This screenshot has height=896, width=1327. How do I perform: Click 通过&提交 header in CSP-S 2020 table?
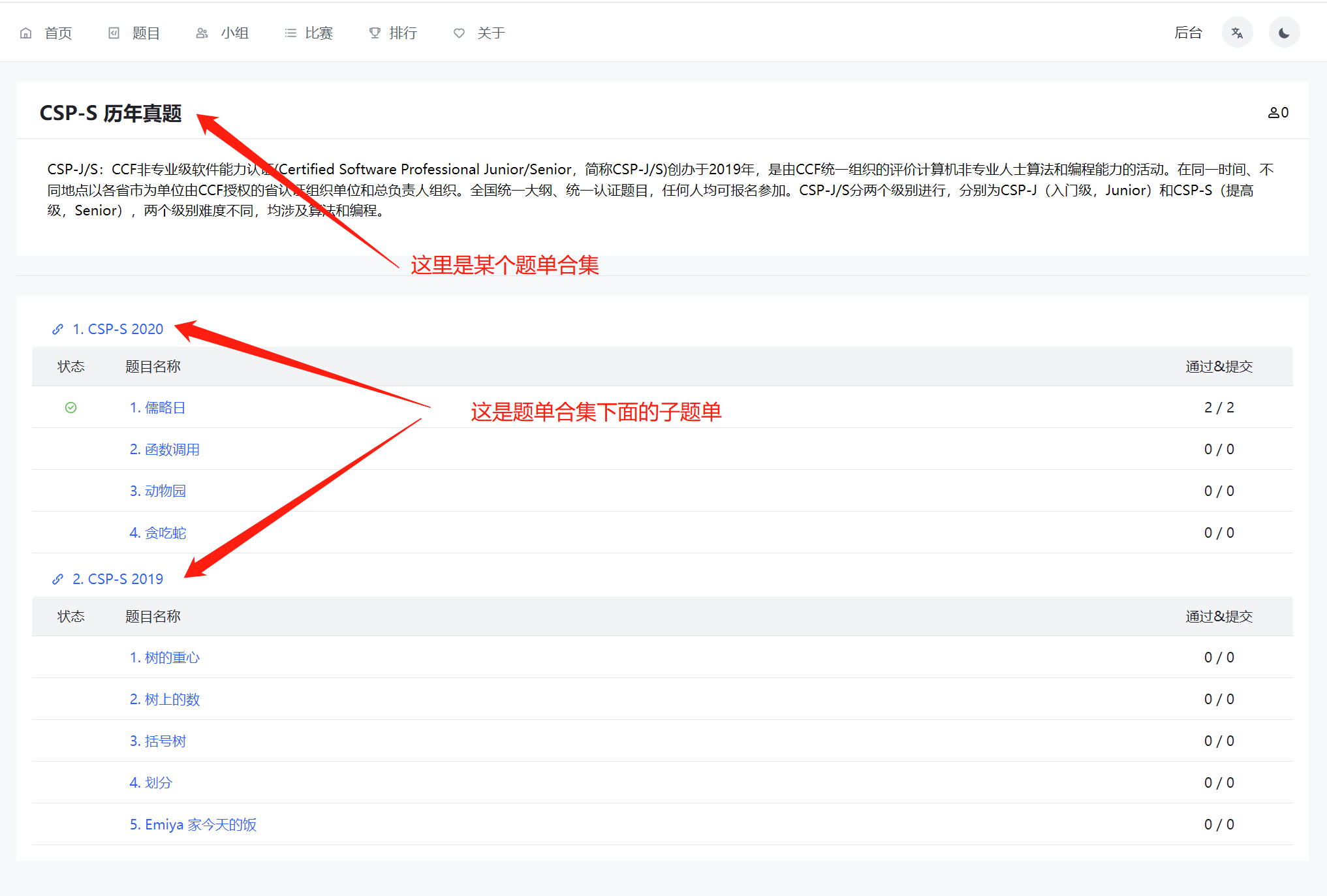point(1219,367)
